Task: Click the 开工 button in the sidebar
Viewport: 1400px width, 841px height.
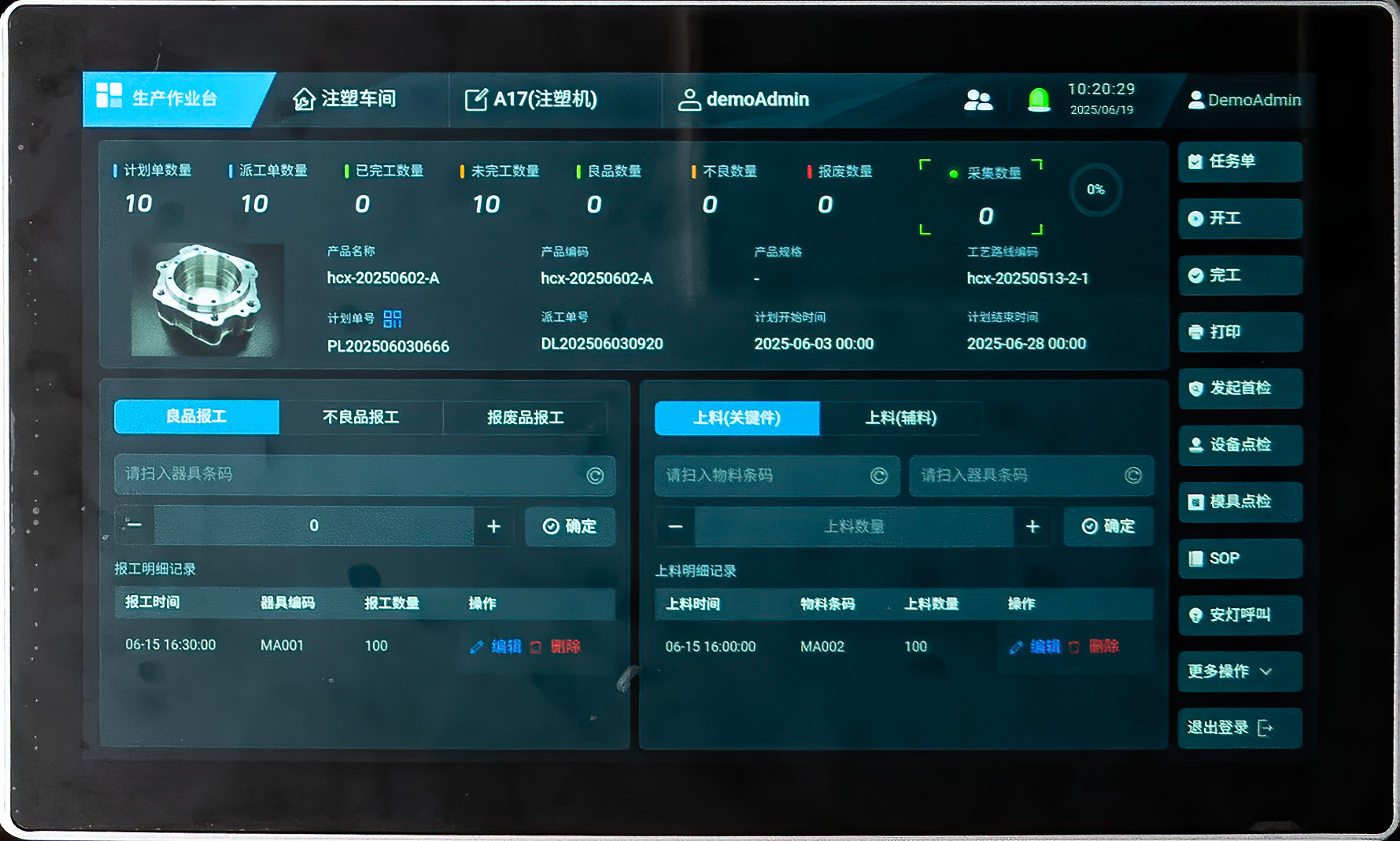Action: [1239, 219]
